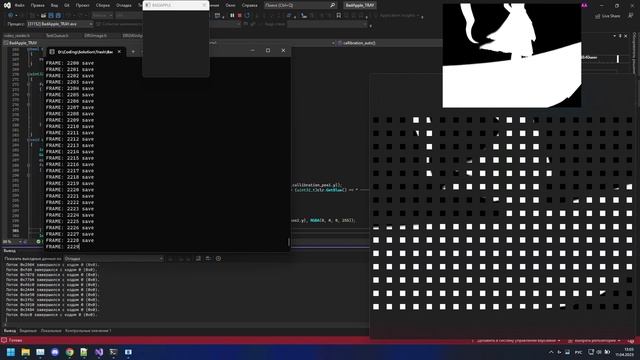This screenshot has height=360, width=640.
Task: Open Discord from the taskbar
Action: [55, 352]
